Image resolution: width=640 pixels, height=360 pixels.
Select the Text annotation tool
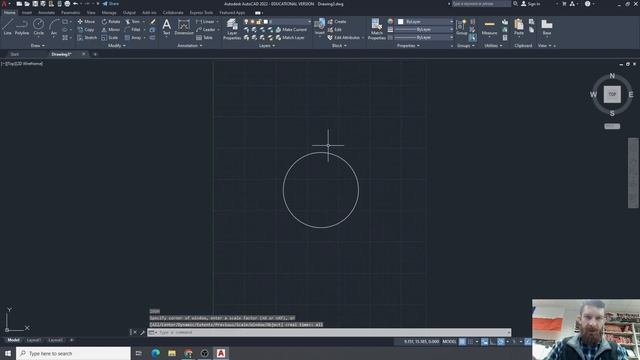pyautogui.click(x=167, y=27)
